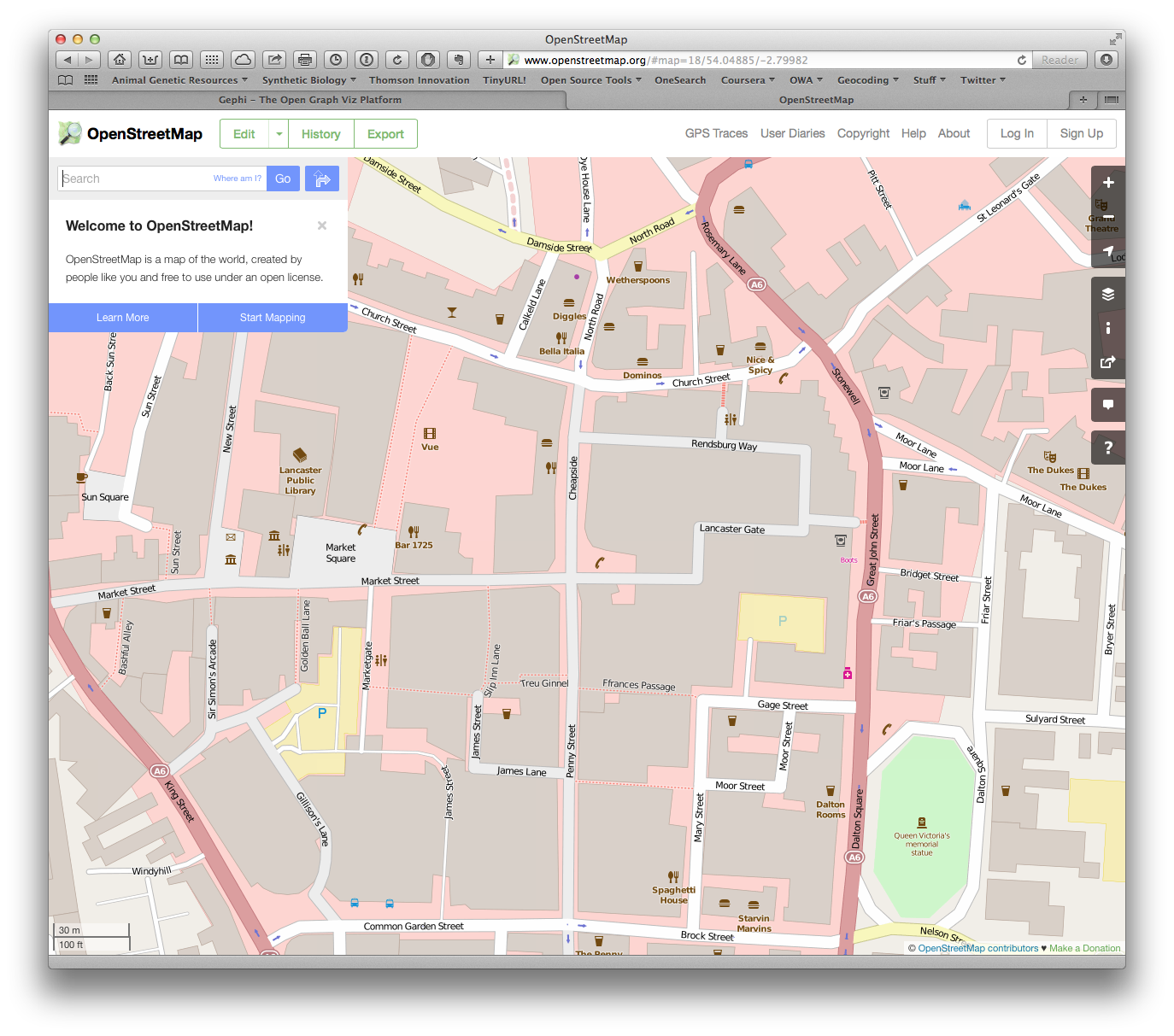Open the map Layers panel

pos(1108,294)
